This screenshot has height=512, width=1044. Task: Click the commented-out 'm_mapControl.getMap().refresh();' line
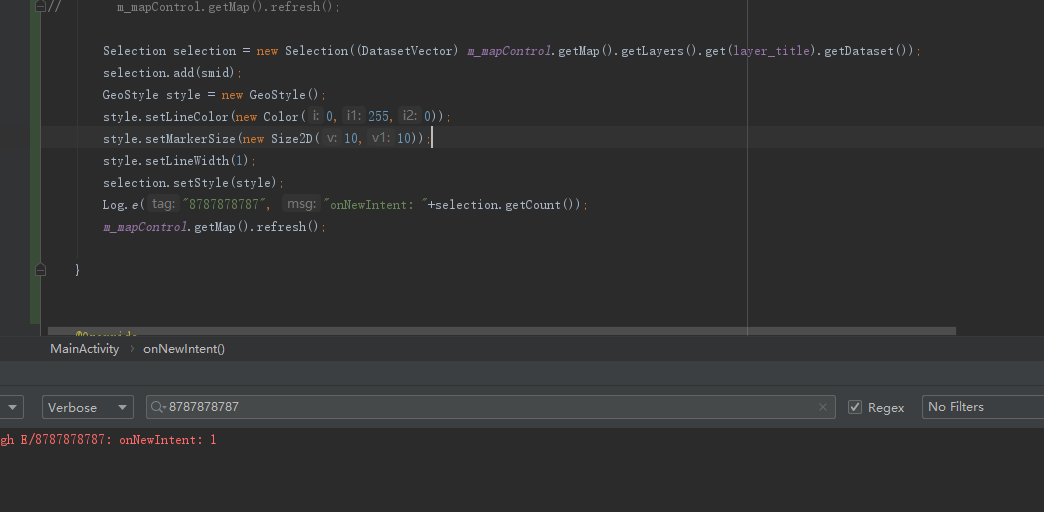pyautogui.click(x=228, y=7)
